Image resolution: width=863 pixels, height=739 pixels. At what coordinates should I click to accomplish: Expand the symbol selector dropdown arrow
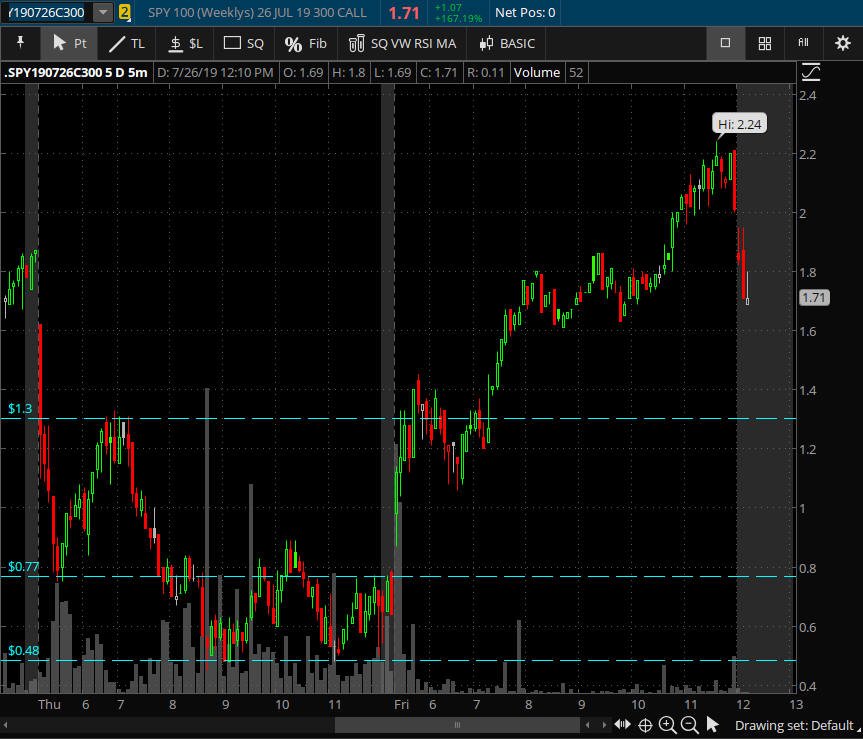coord(103,12)
